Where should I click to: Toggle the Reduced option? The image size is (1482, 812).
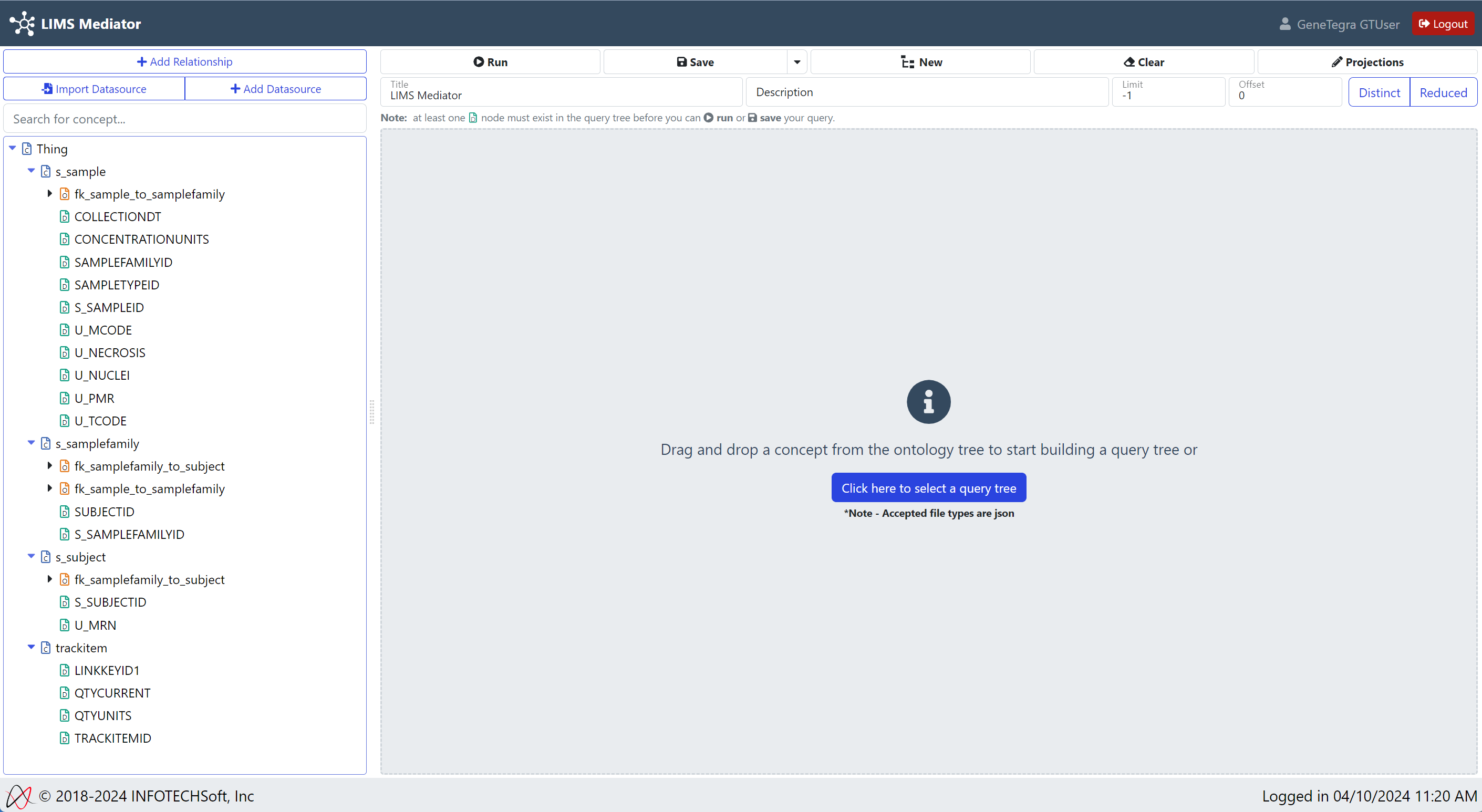pyautogui.click(x=1443, y=92)
